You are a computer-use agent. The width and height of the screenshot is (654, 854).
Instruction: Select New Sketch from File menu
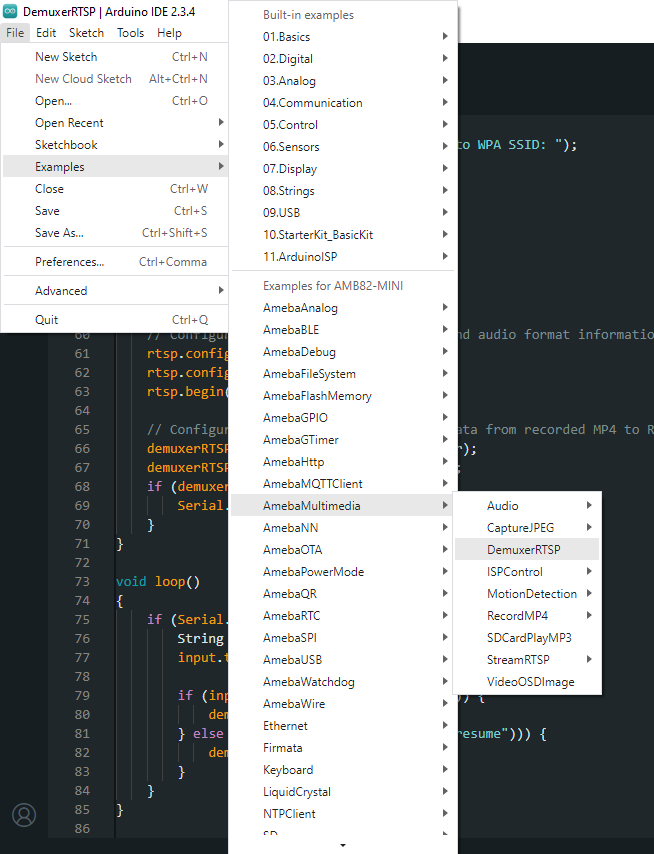coord(66,57)
